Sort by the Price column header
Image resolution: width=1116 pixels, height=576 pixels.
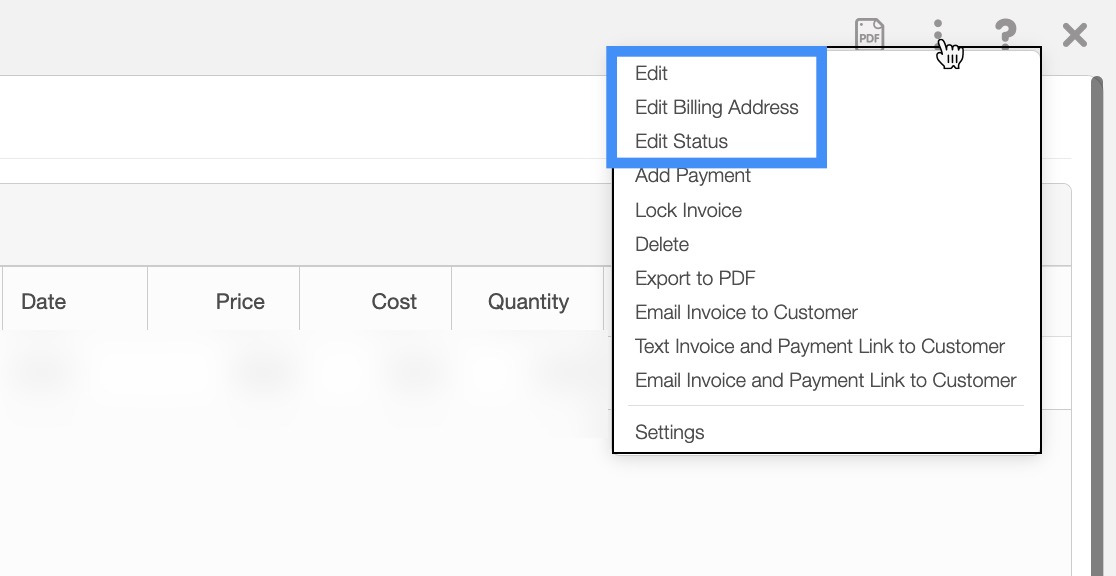pyautogui.click(x=240, y=301)
